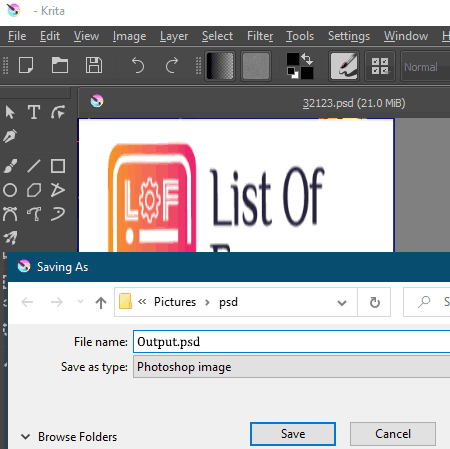
Task: Select the Polyline tool
Action: [x=58, y=190]
